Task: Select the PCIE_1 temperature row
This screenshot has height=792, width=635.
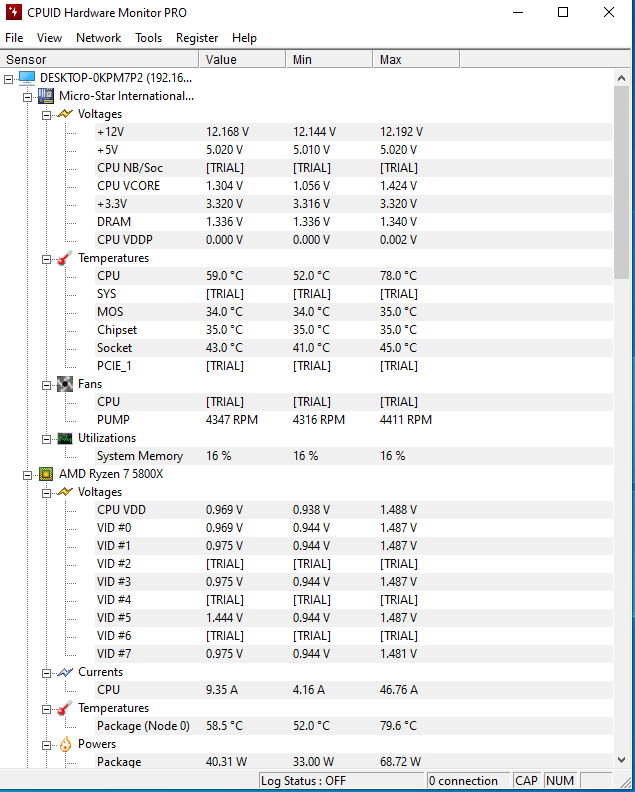Action: 354,366
